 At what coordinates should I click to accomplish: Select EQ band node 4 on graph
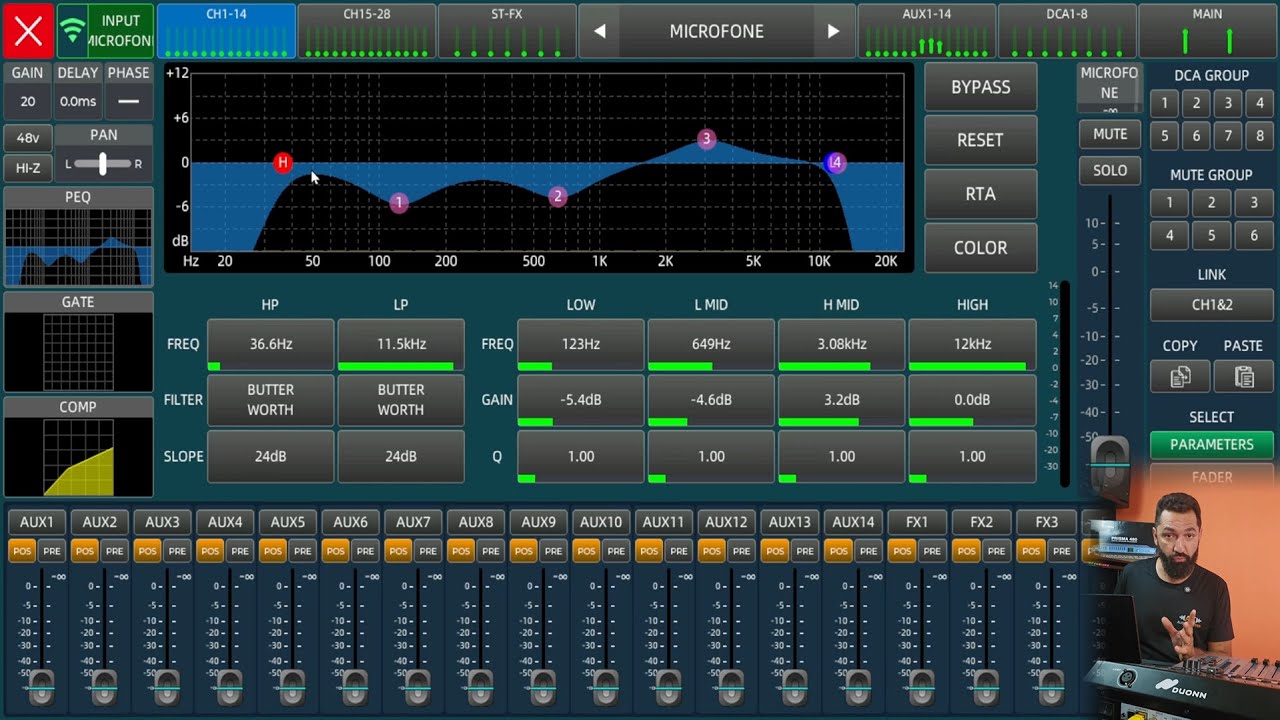click(x=835, y=162)
